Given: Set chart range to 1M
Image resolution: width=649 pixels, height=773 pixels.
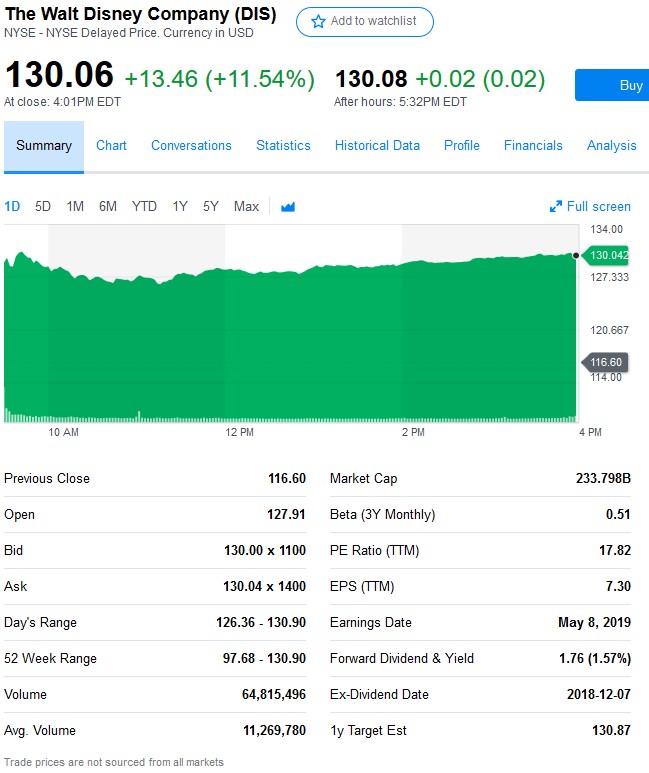Looking at the screenshot, I should 75,207.
